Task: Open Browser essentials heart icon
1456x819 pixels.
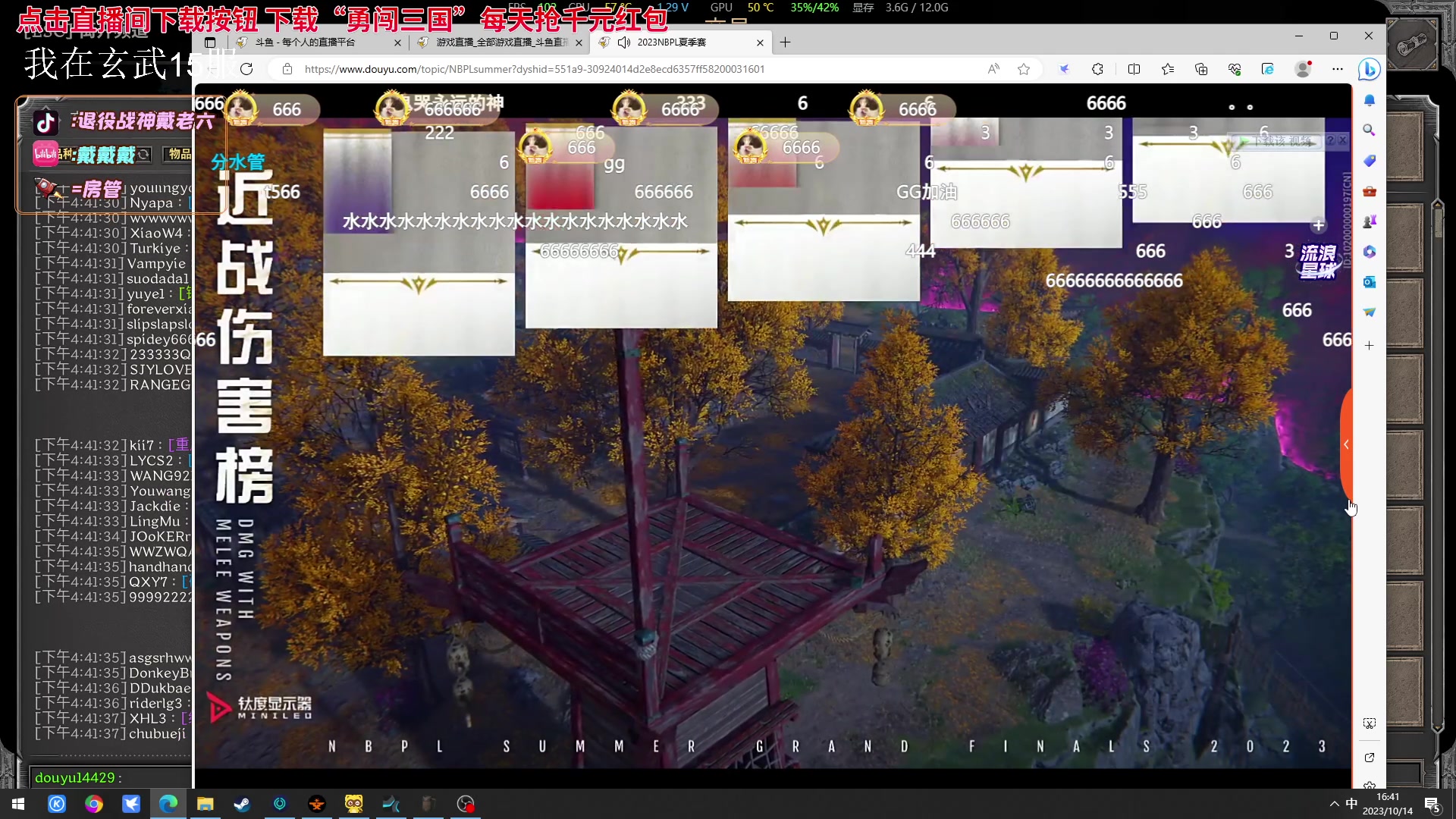Action: click(1235, 69)
